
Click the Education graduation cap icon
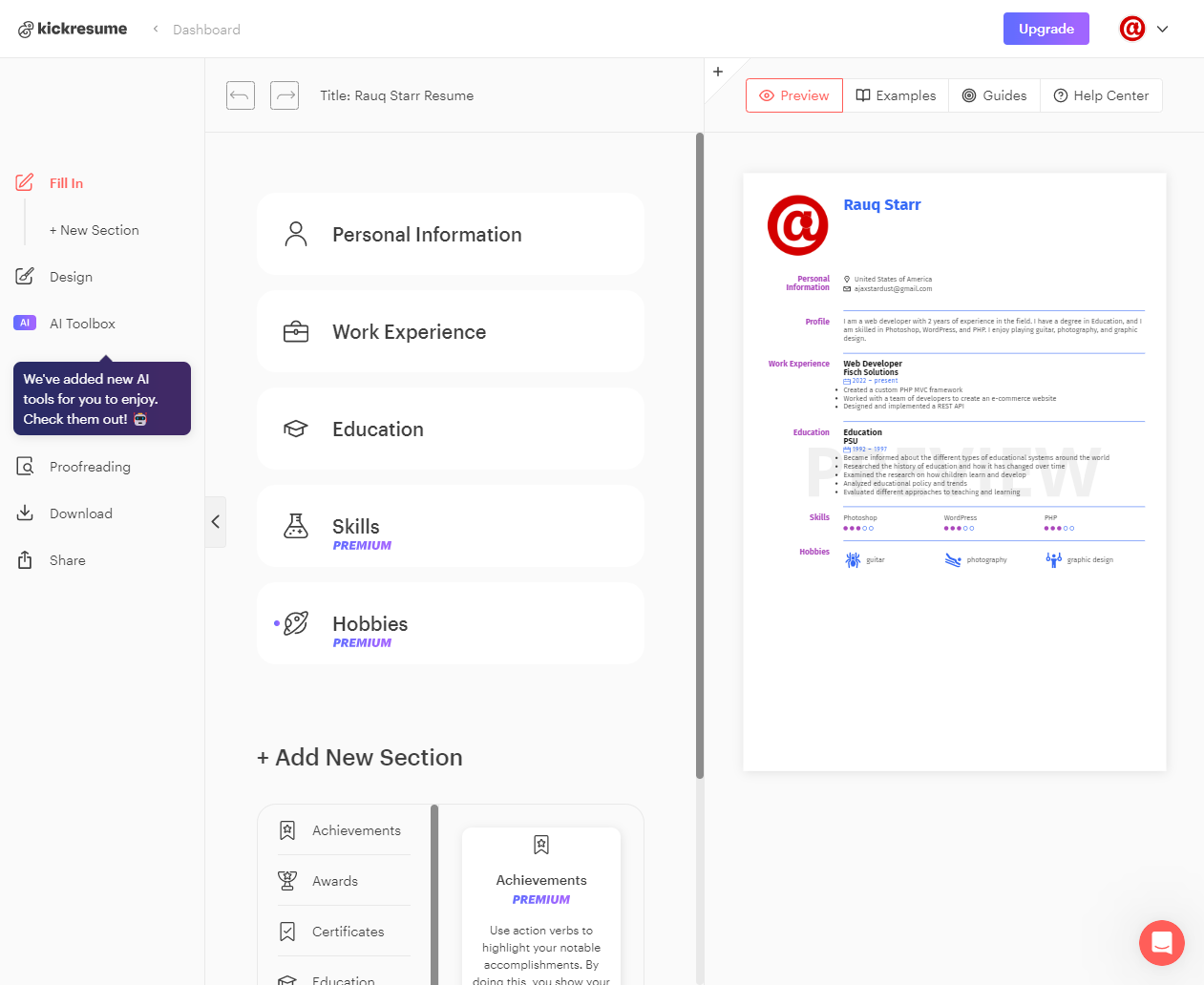[296, 429]
